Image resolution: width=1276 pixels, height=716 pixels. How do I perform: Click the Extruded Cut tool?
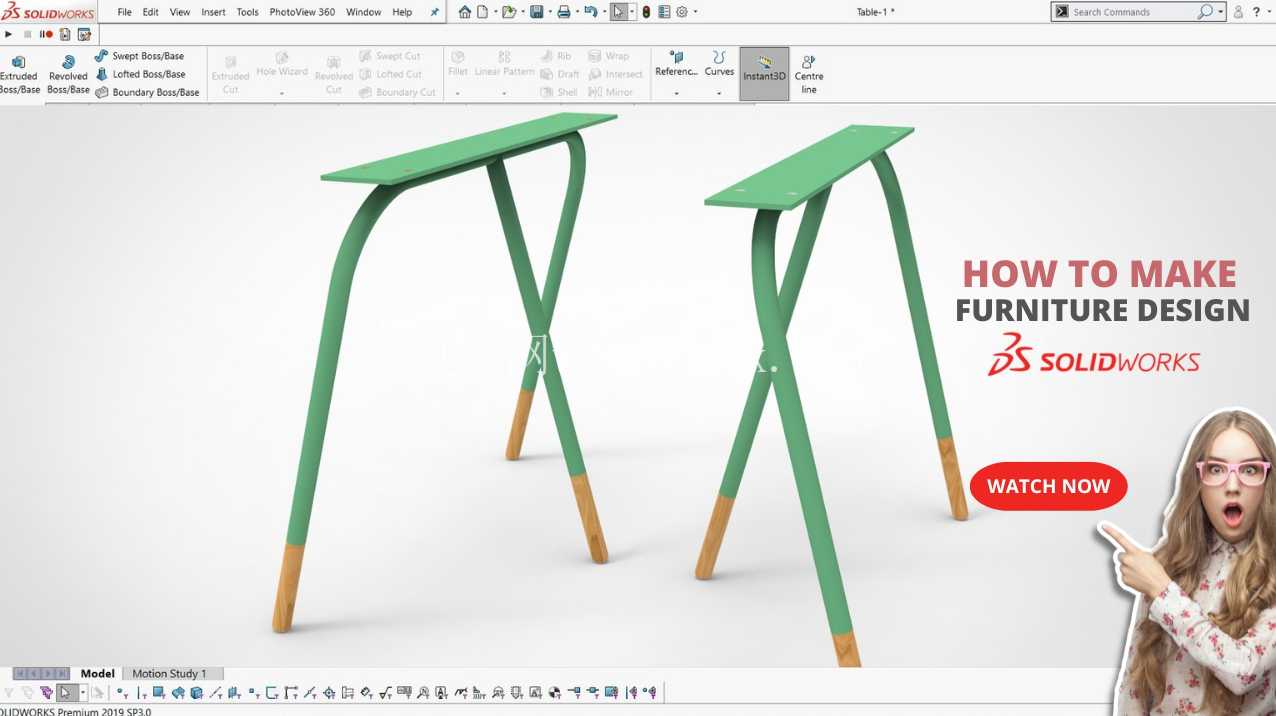coord(231,75)
